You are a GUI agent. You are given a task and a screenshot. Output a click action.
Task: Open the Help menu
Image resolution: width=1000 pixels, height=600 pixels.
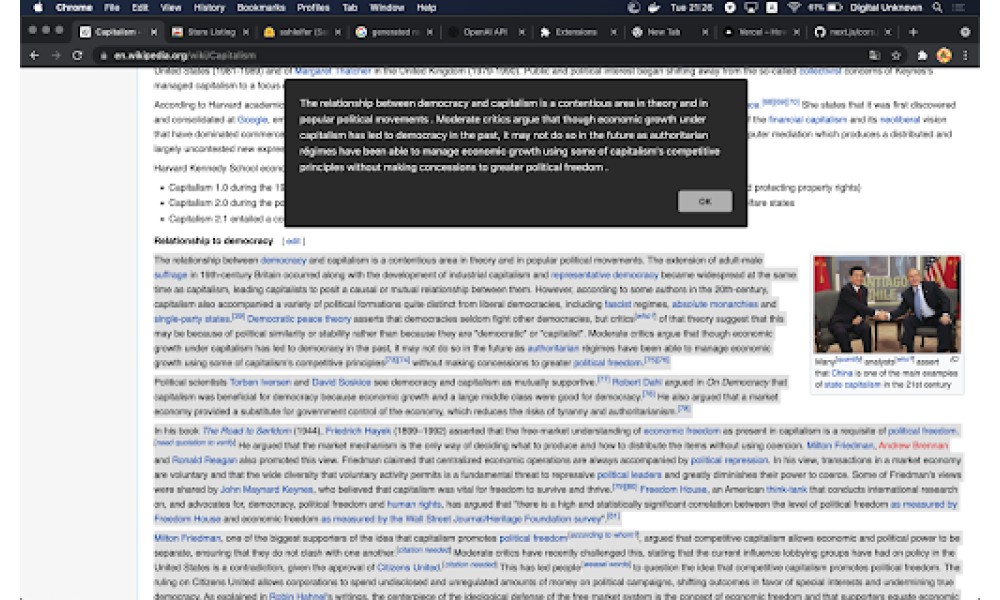pyautogui.click(x=426, y=8)
